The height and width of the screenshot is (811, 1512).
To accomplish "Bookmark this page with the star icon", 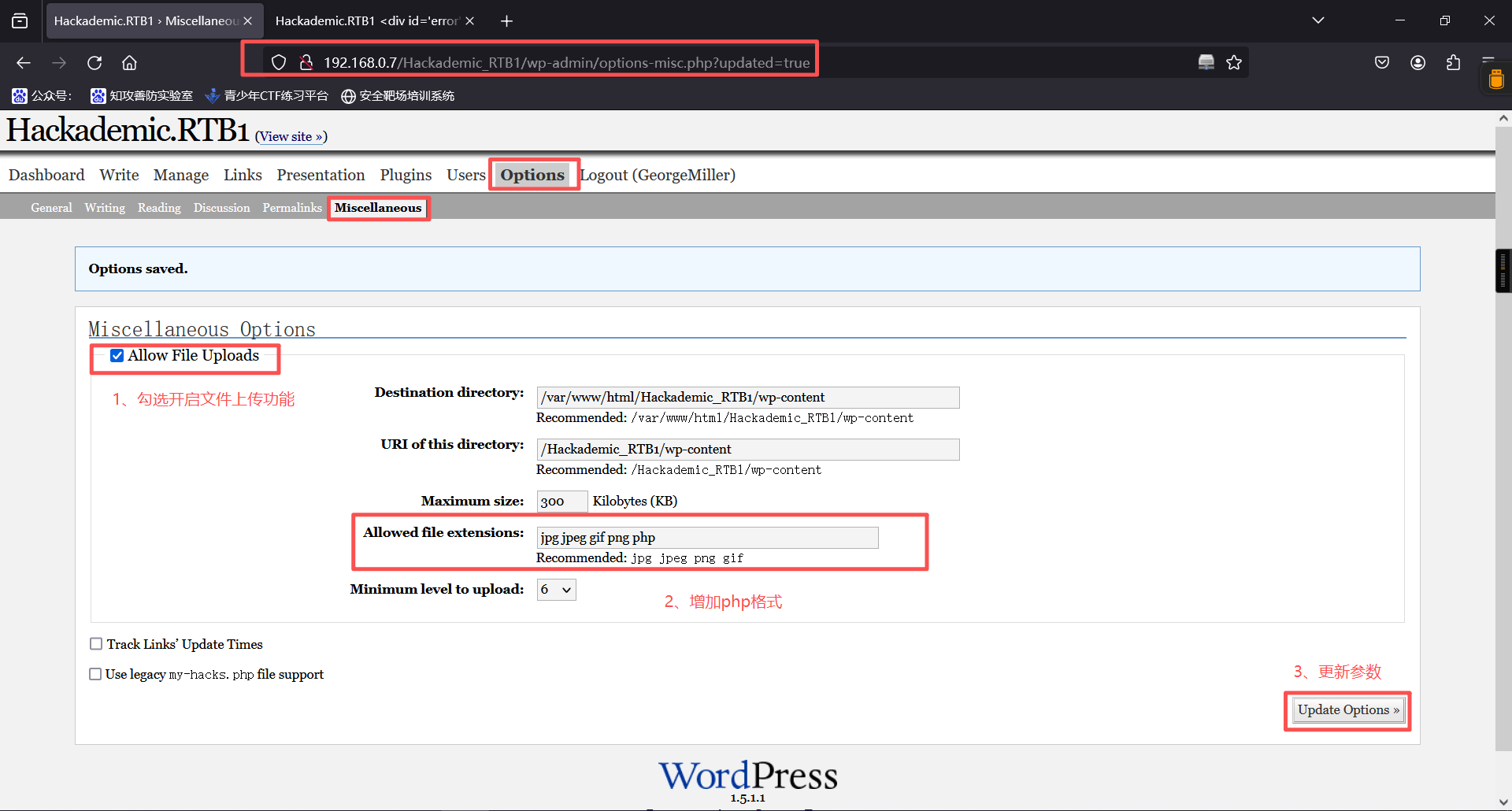I will point(1234,62).
